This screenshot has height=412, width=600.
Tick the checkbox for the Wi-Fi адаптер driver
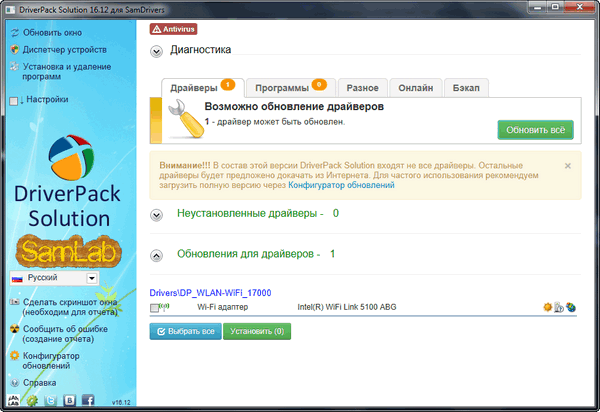click(x=155, y=308)
